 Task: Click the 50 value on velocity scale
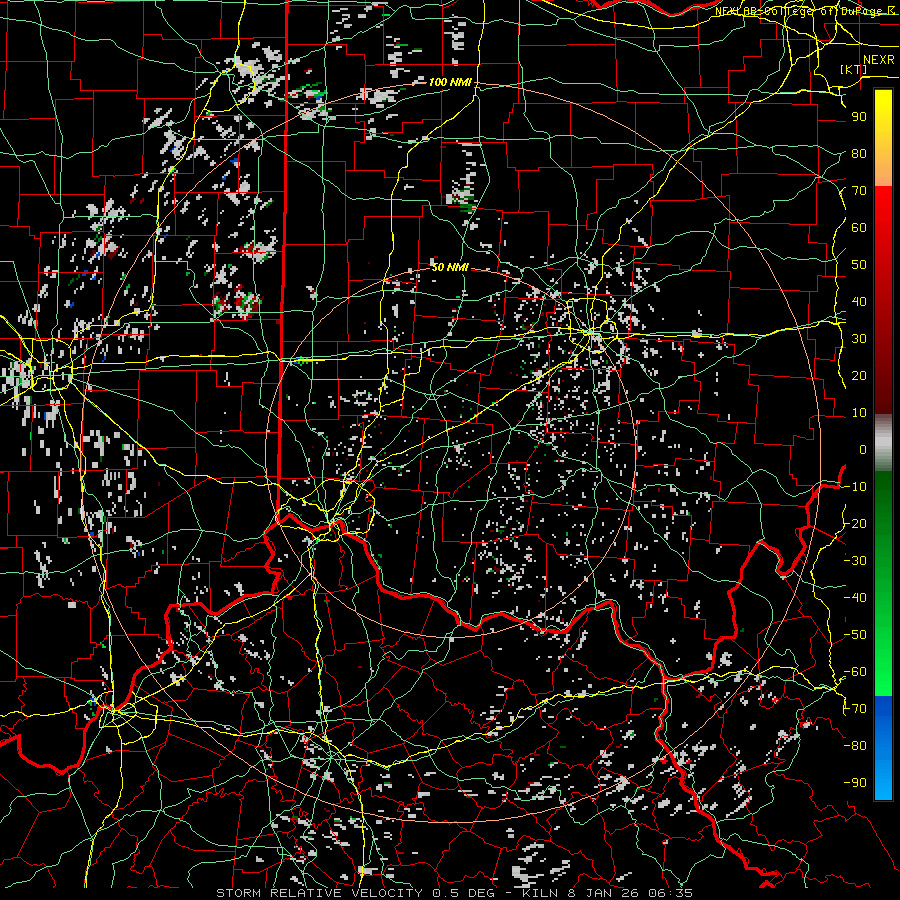[x=859, y=265]
